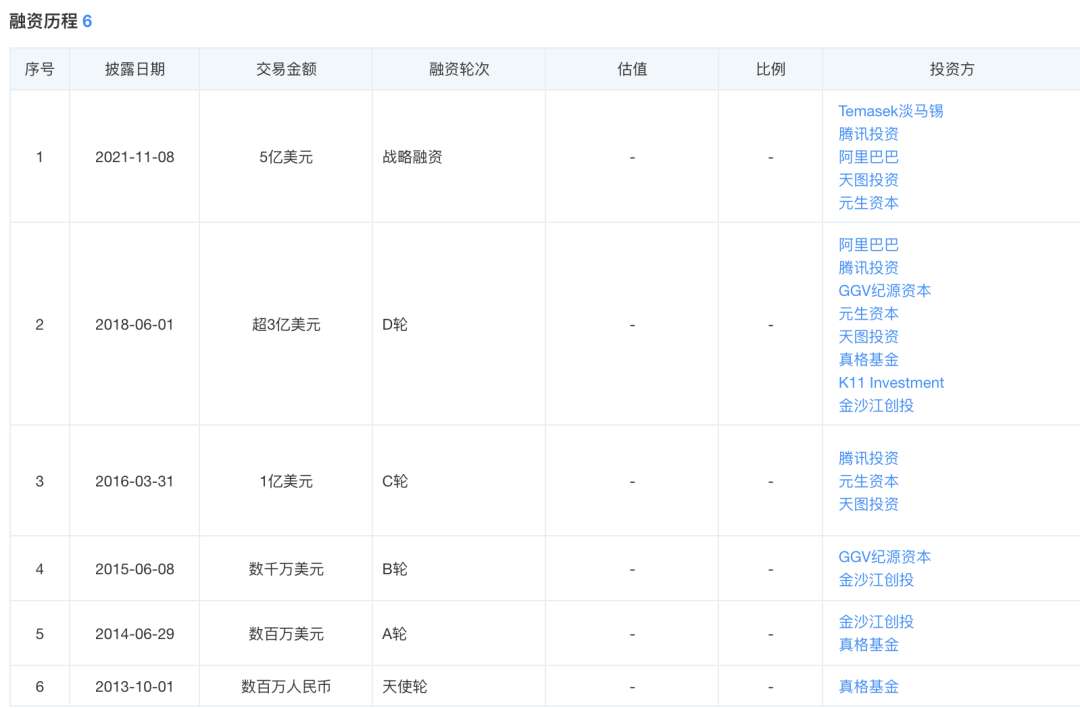This screenshot has width=1080, height=708.
Task: Open 金沙江创投 link in the A轮 row
Action: pyautogui.click(x=875, y=622)
